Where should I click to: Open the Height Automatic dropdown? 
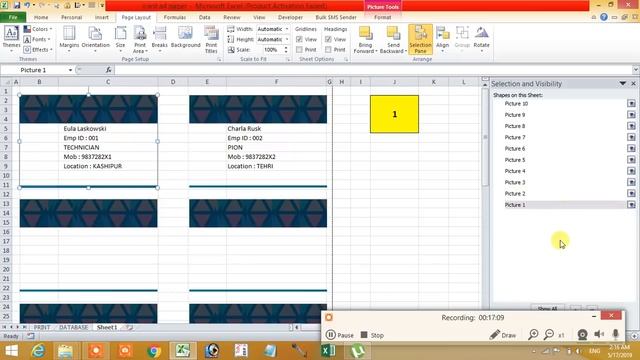pos(287,39)
